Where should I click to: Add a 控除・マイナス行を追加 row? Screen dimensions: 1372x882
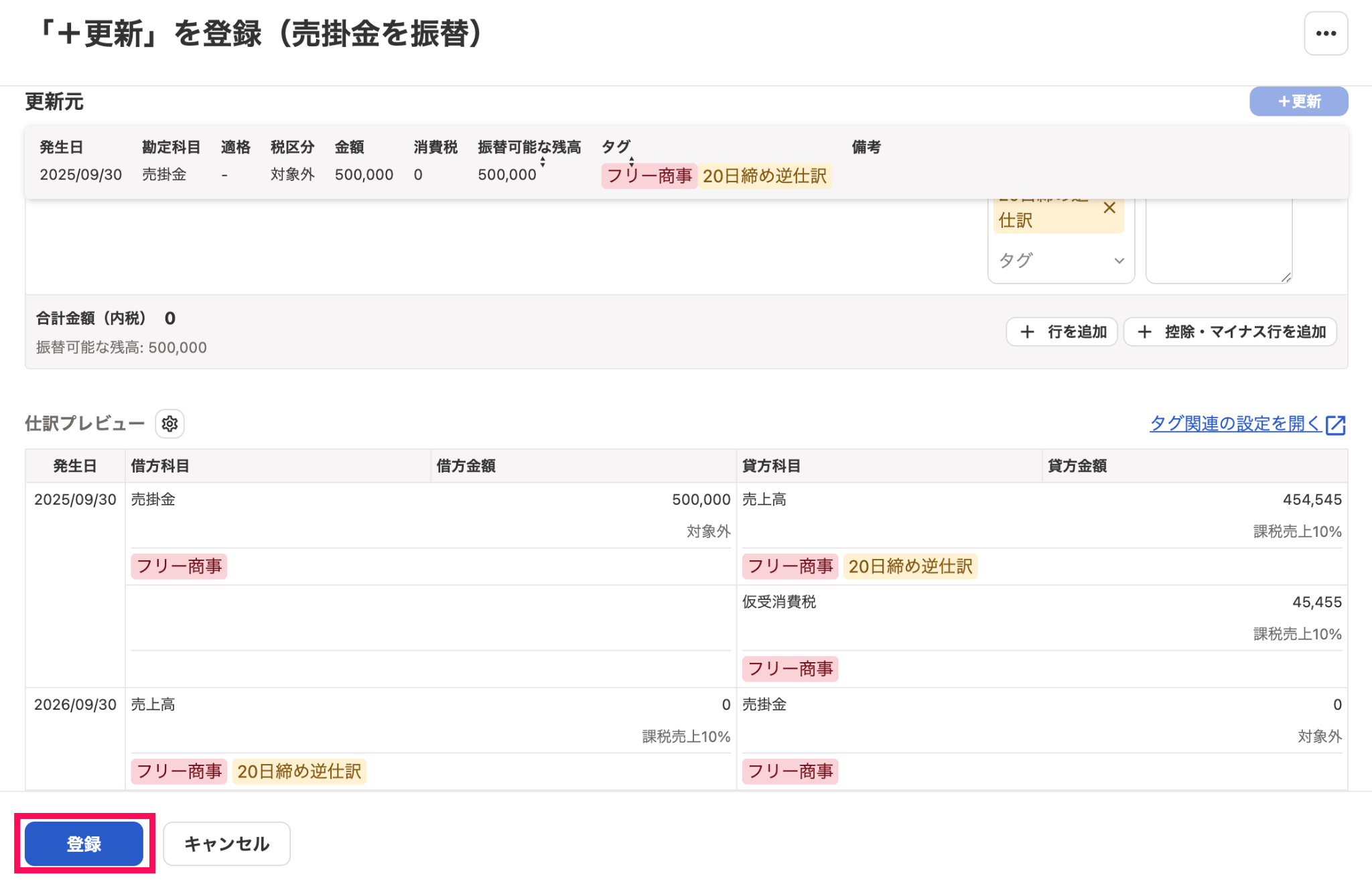click(1231, 332)
